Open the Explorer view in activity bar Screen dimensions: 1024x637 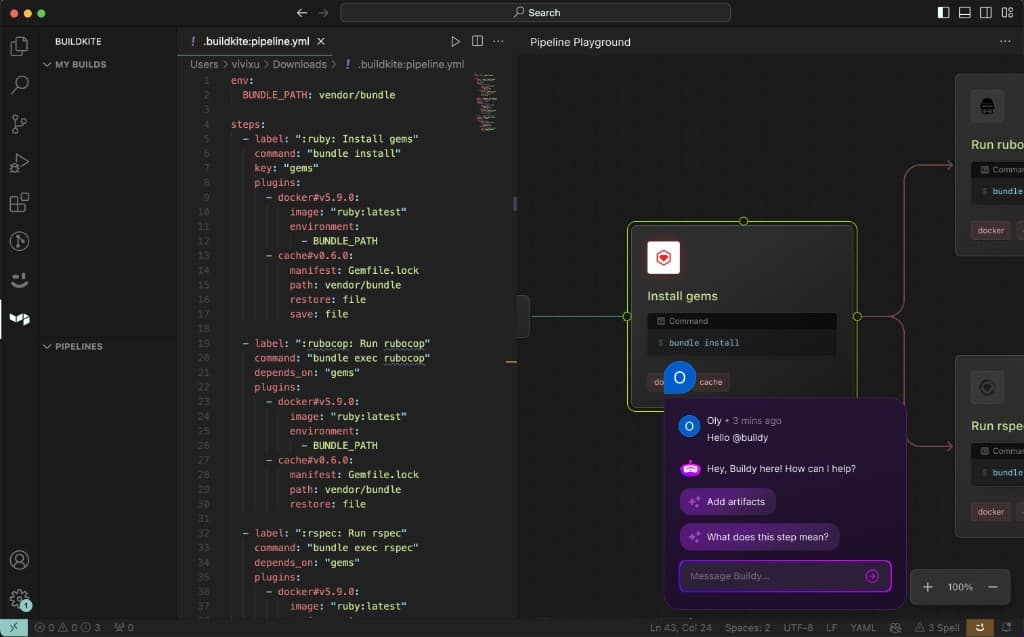(19, 46)
